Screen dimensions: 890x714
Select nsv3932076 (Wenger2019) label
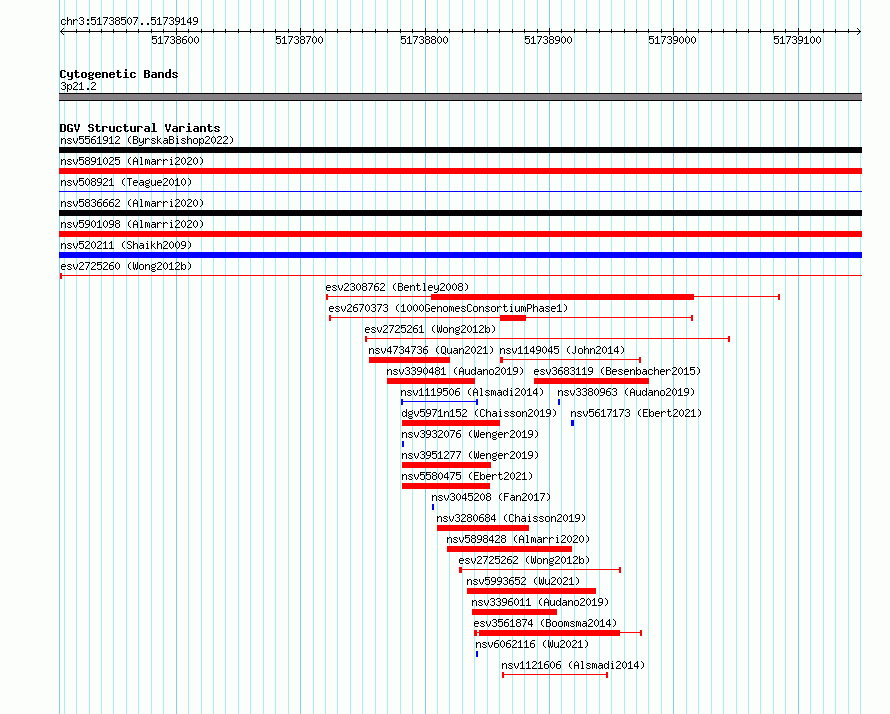pyautogui.click(x=470, y=434)
